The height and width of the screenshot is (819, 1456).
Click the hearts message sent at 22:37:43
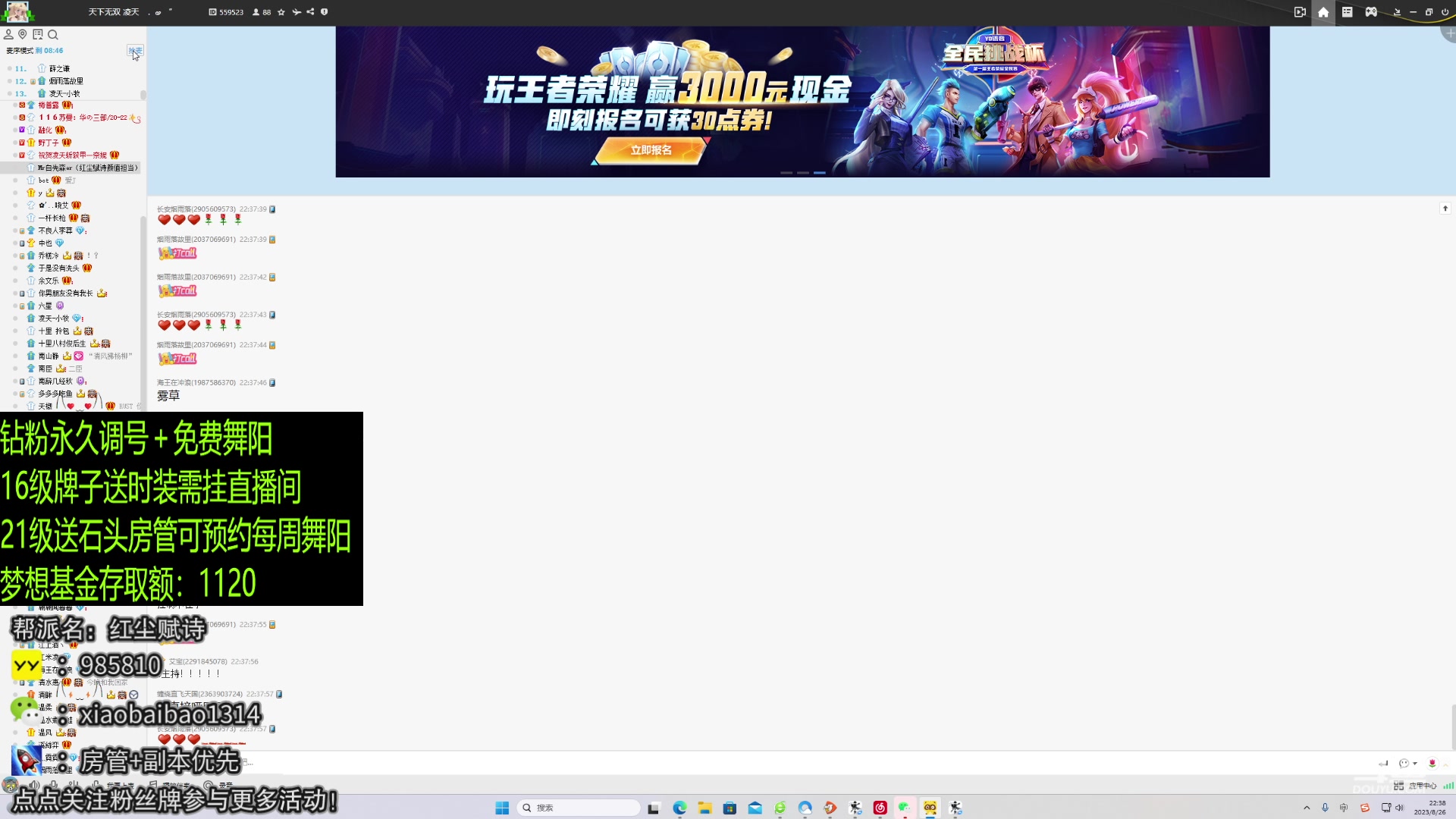coord(200,325)
